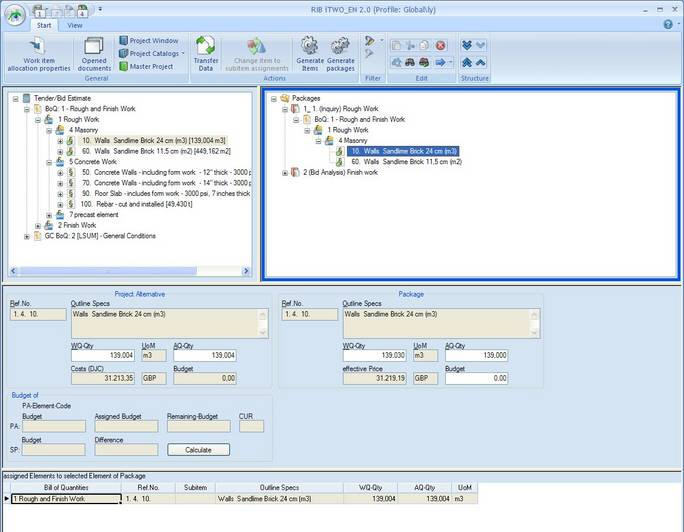Viewport: 684px width, 532px height.
Task: Click the help question mark icon
Action: tap(668, 24)
